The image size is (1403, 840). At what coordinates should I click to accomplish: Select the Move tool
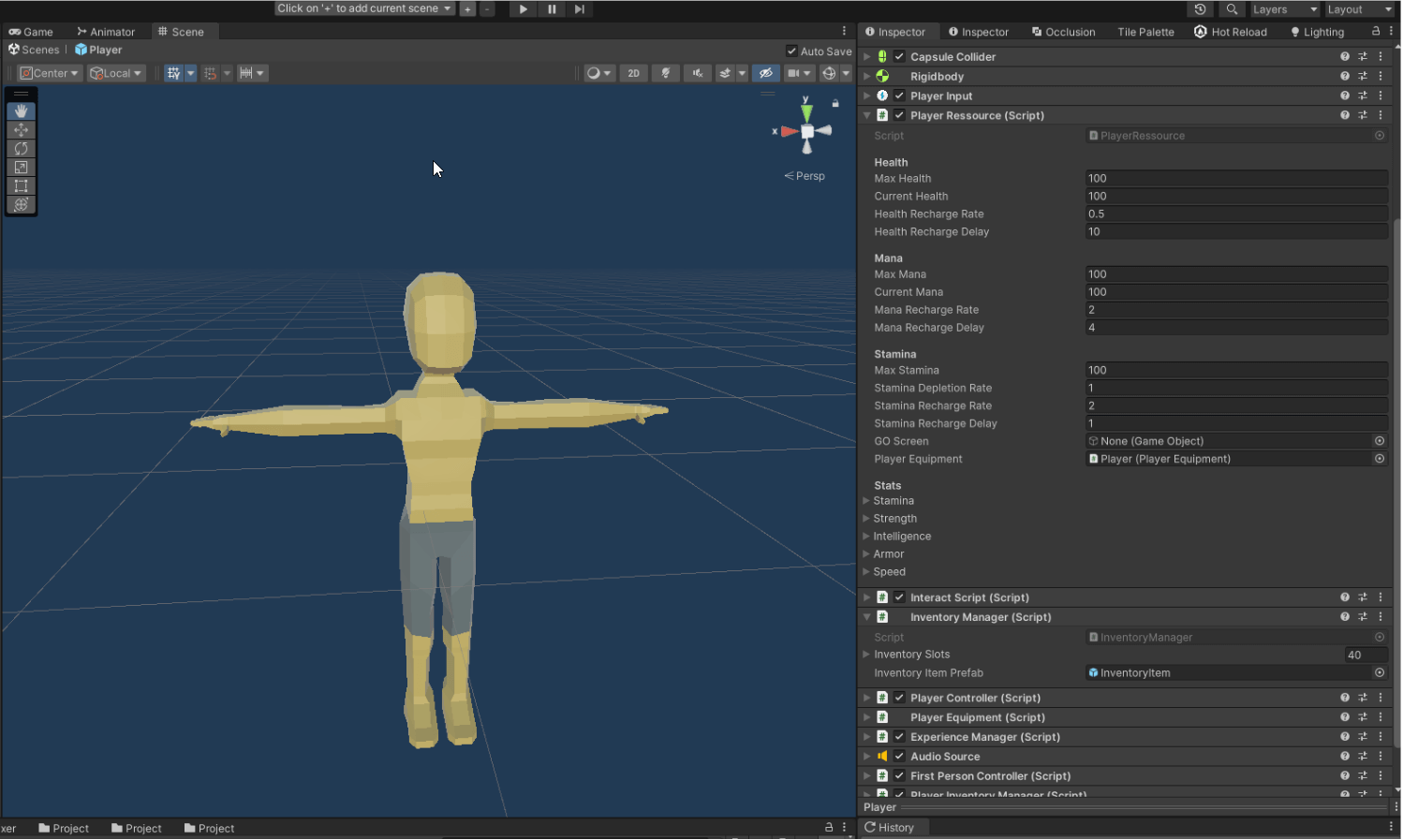[21, 130]
